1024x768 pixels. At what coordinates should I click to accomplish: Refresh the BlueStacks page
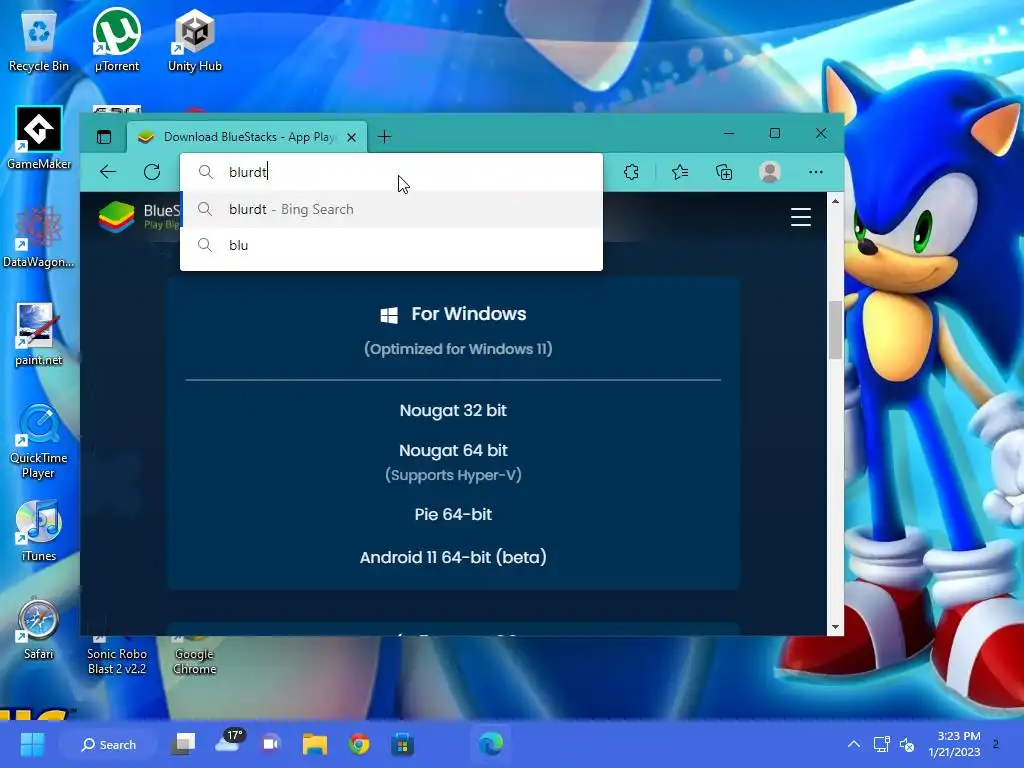(x=152, y=172)
